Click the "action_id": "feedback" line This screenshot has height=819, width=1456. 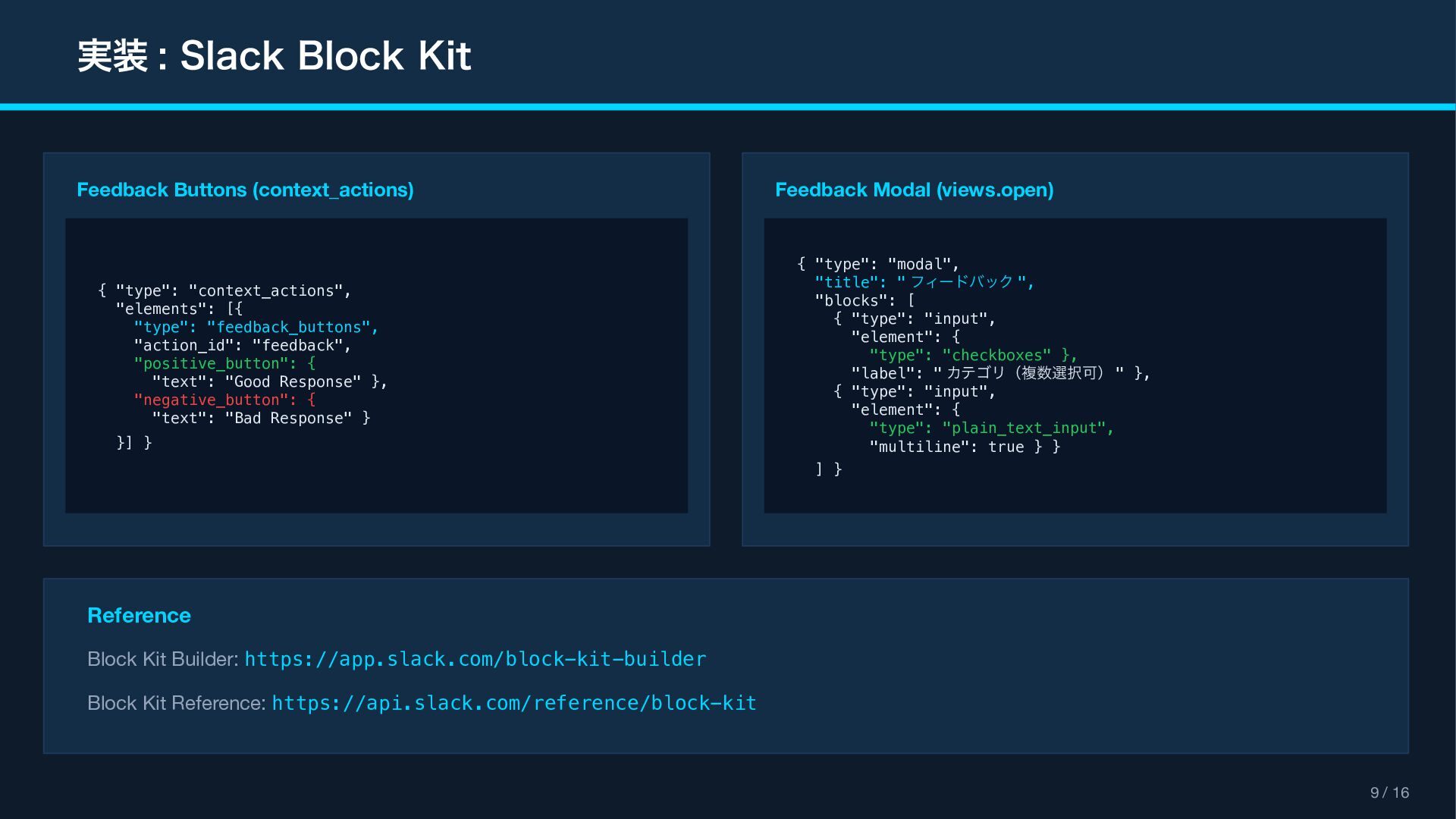243,345
